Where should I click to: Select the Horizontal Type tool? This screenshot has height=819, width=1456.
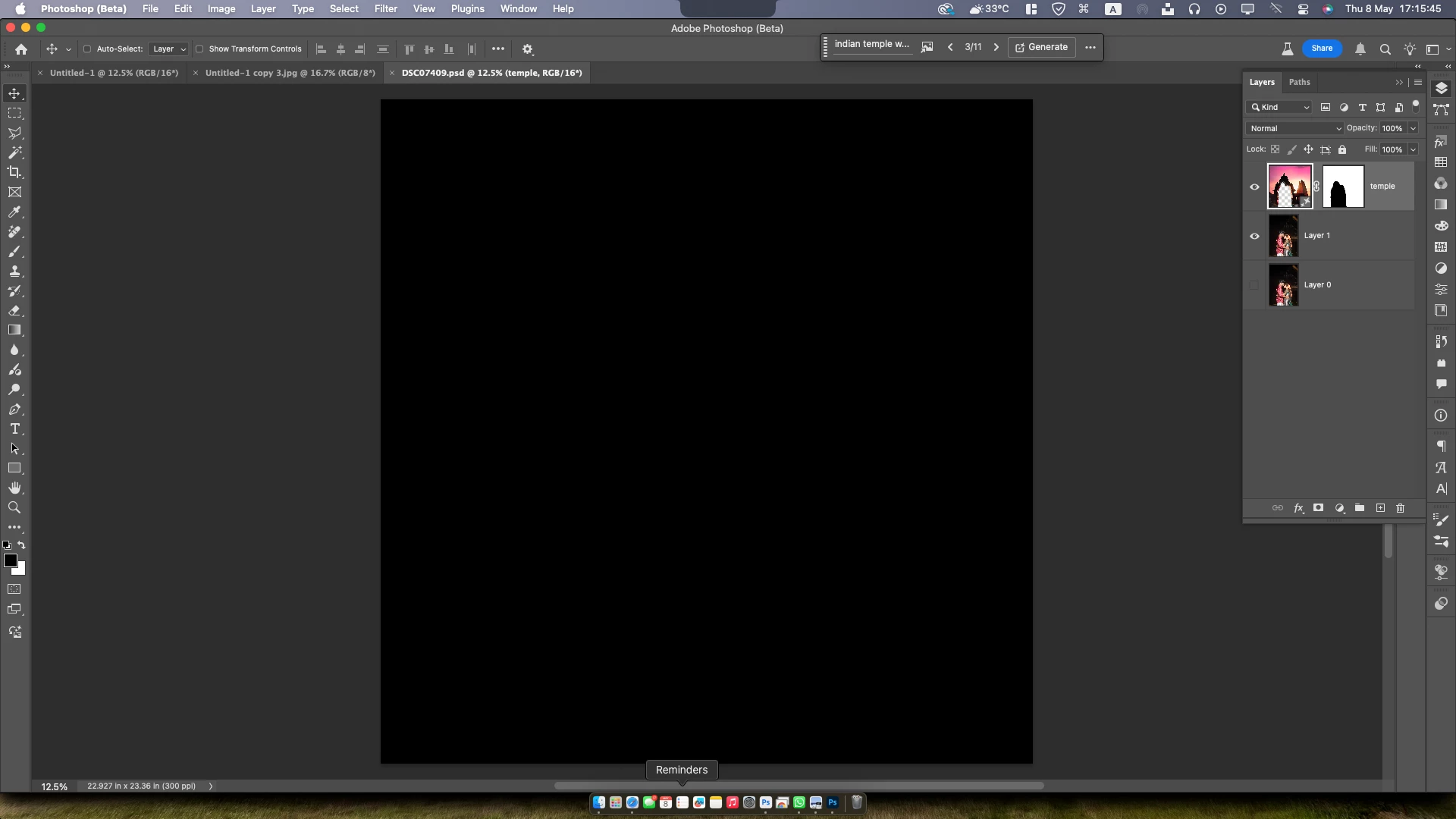pos(14,429)
